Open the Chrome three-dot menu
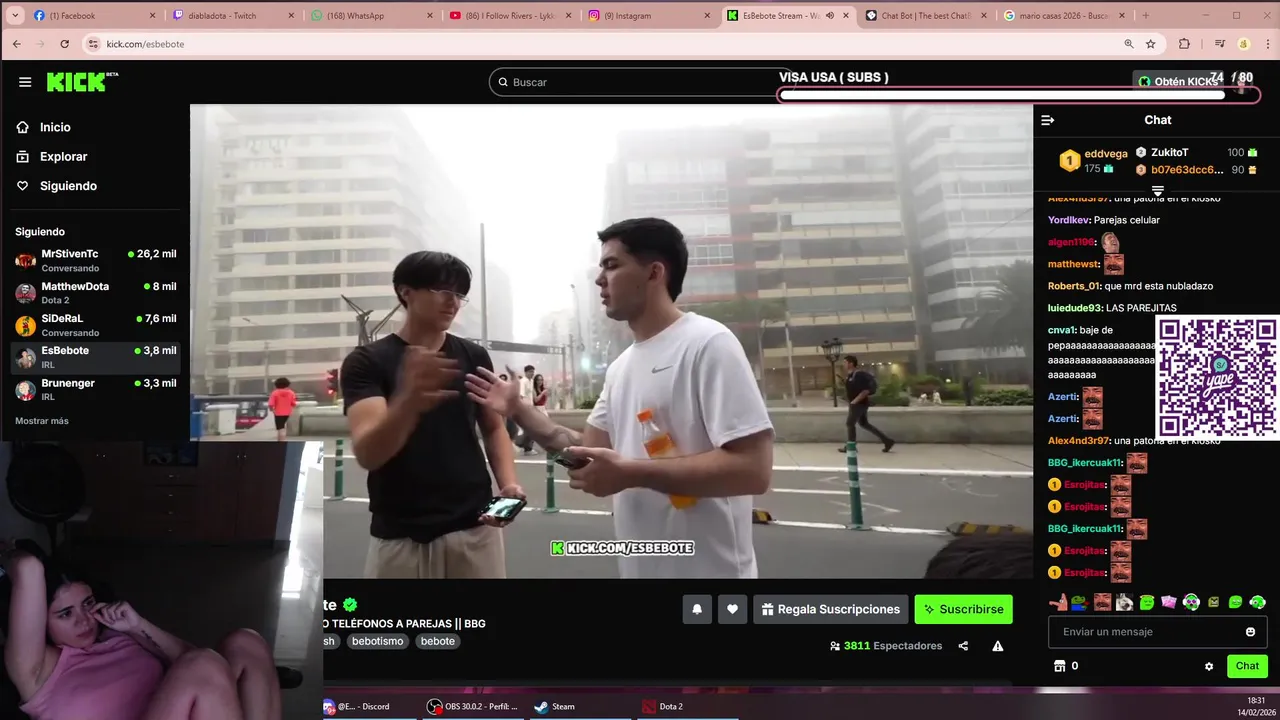This screenshot has height=720, width=1280. pyautogui.click(x=1267, y=44)
